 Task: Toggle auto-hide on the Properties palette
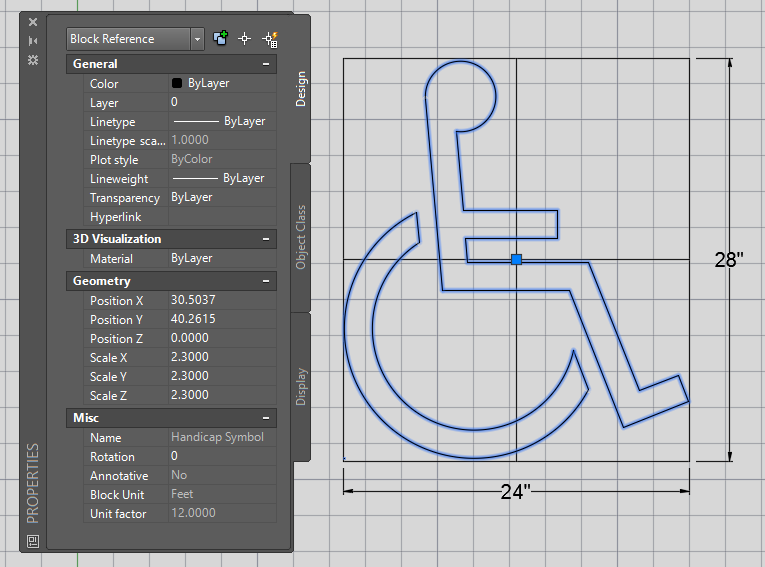33,41
